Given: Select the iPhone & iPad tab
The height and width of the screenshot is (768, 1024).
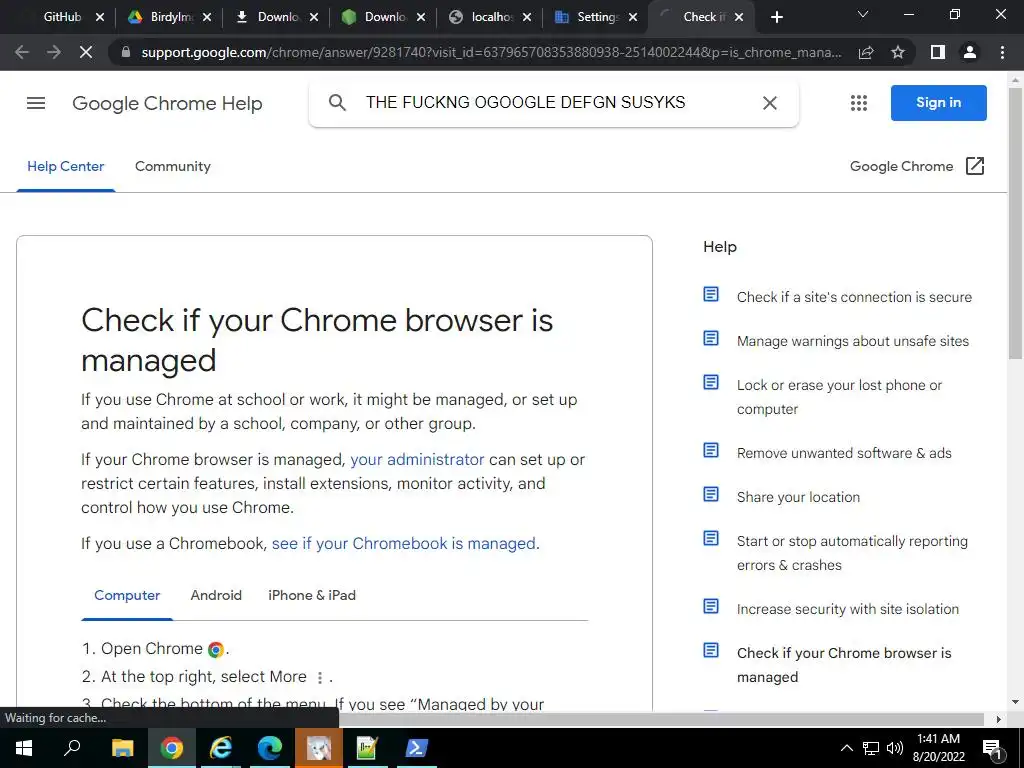Looking at the screenshot, I should (312, 596).
